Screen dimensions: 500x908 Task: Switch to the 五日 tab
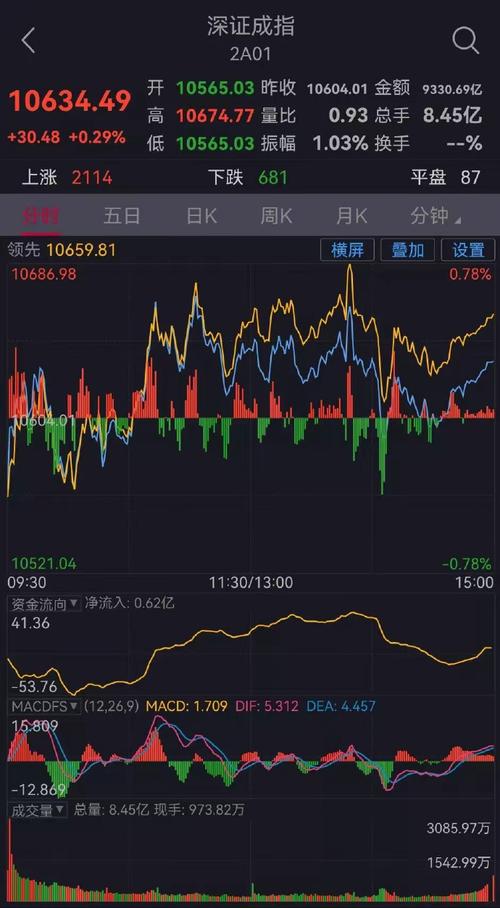pyautogui.click(x=122, y=216)
